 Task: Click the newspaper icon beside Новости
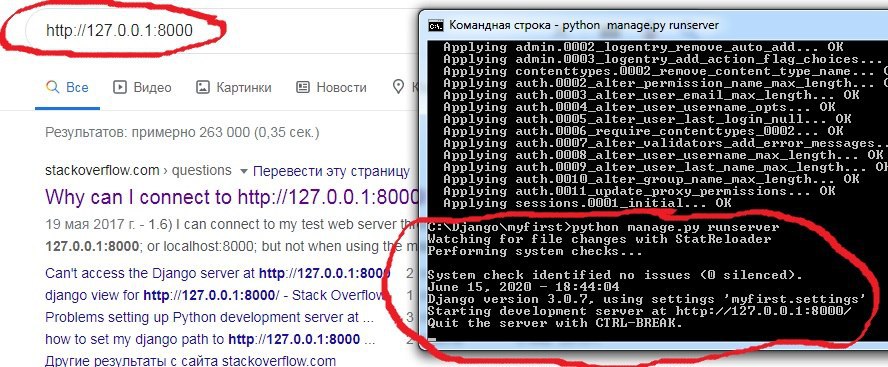tap(303, 87)
